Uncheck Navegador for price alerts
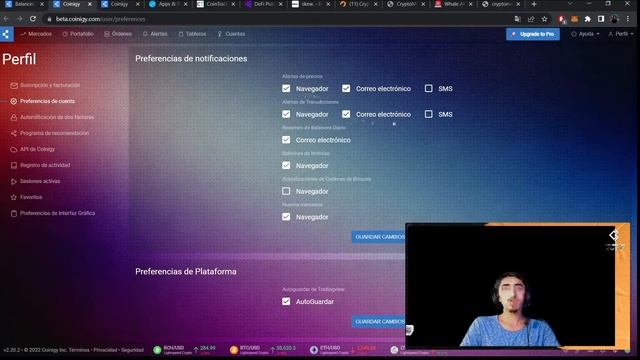The height and width of the screenshot is (360, 640). [286, 89]
